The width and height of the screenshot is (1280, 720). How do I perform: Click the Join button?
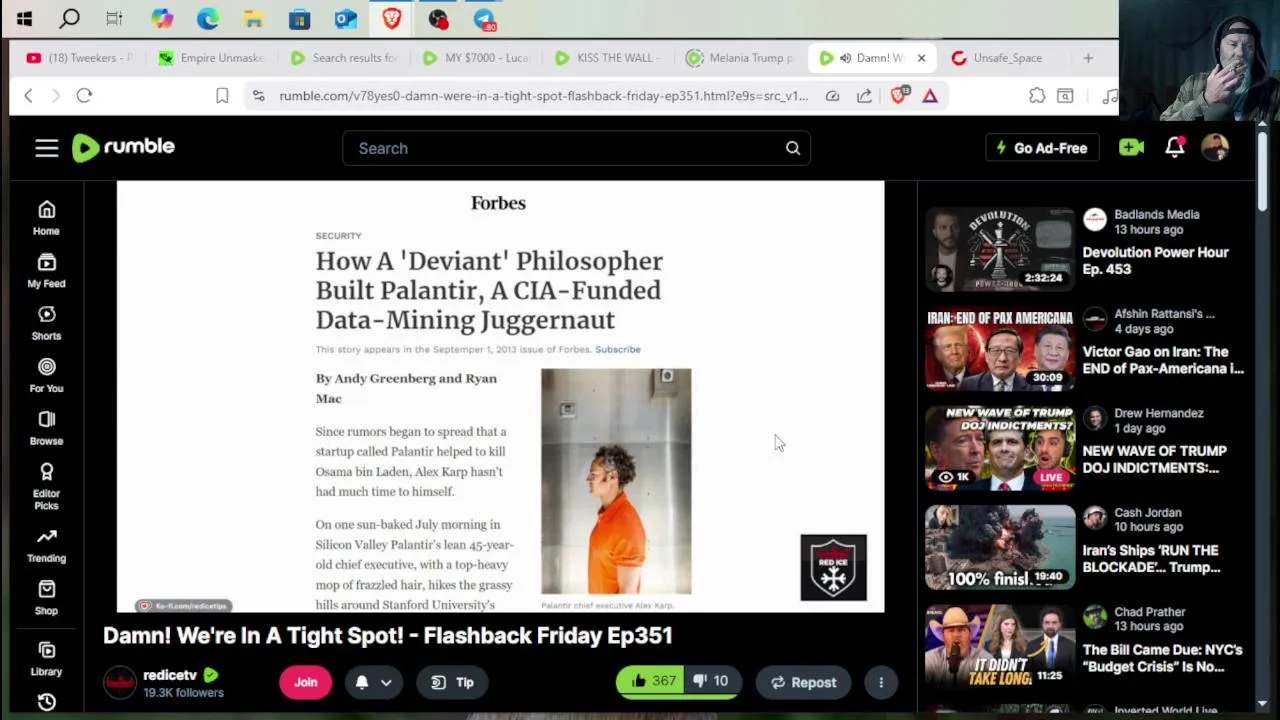click(305, 682)
